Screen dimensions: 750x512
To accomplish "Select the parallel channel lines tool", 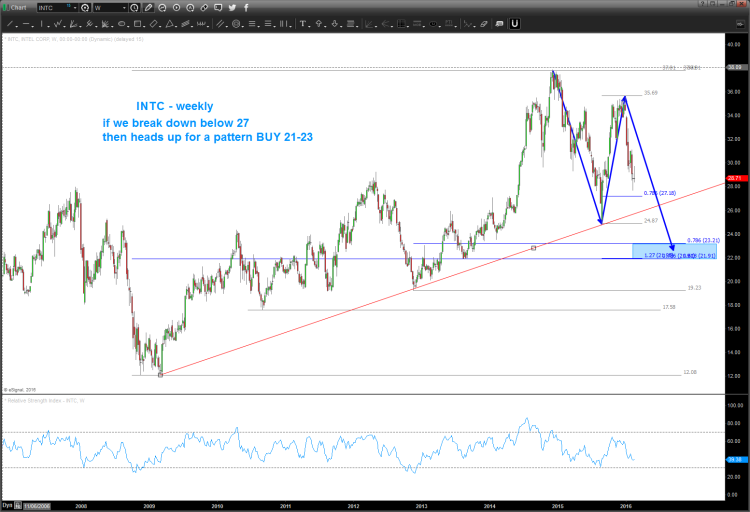I will pyautogui.click(x=220, y=23).
